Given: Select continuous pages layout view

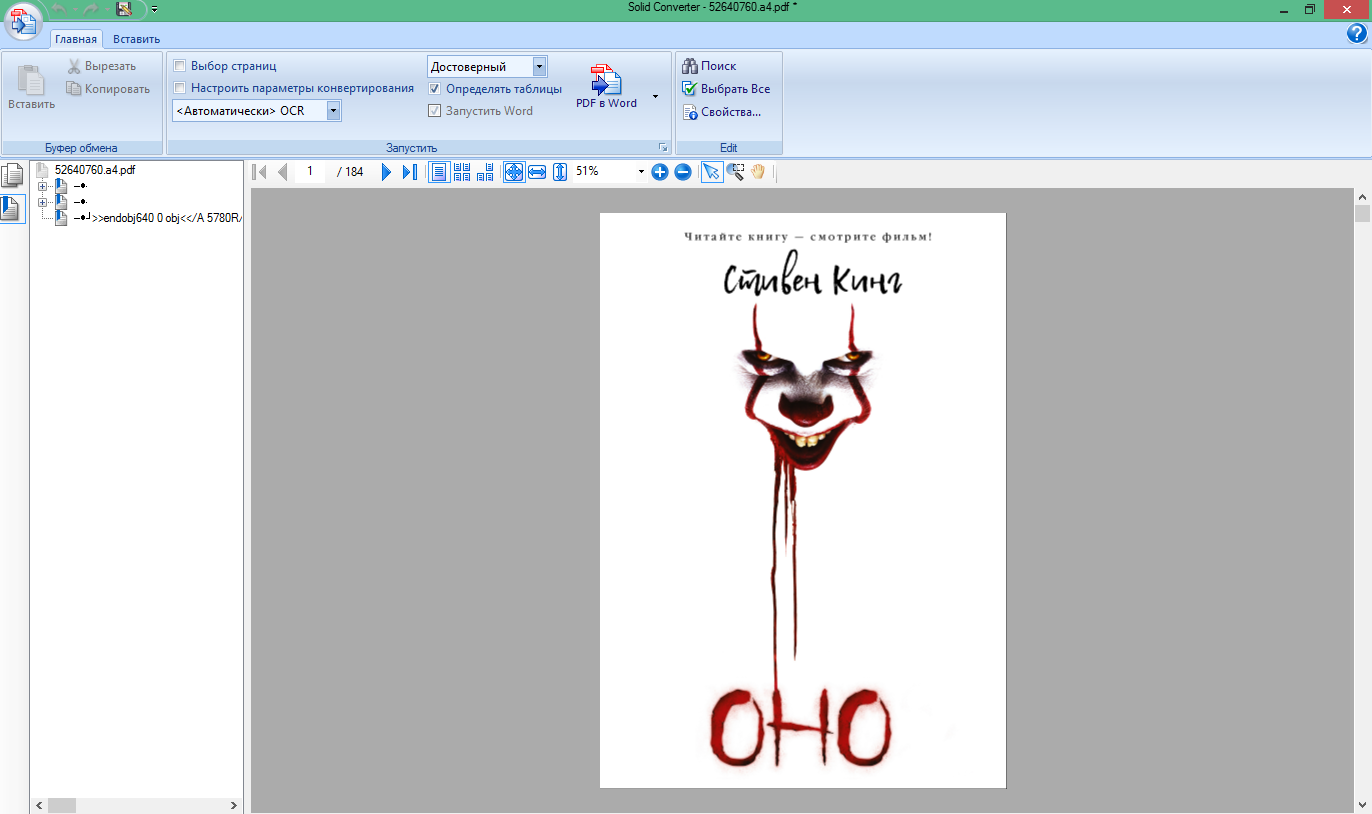Looking at the screenshot, I should 485,172.
